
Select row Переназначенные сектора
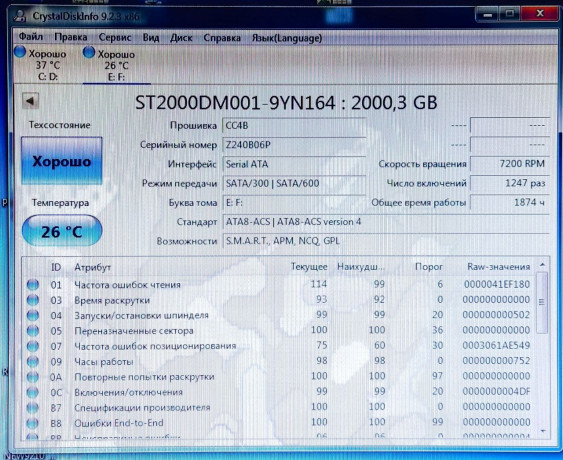pyautogui.click(x=279, y=330)
